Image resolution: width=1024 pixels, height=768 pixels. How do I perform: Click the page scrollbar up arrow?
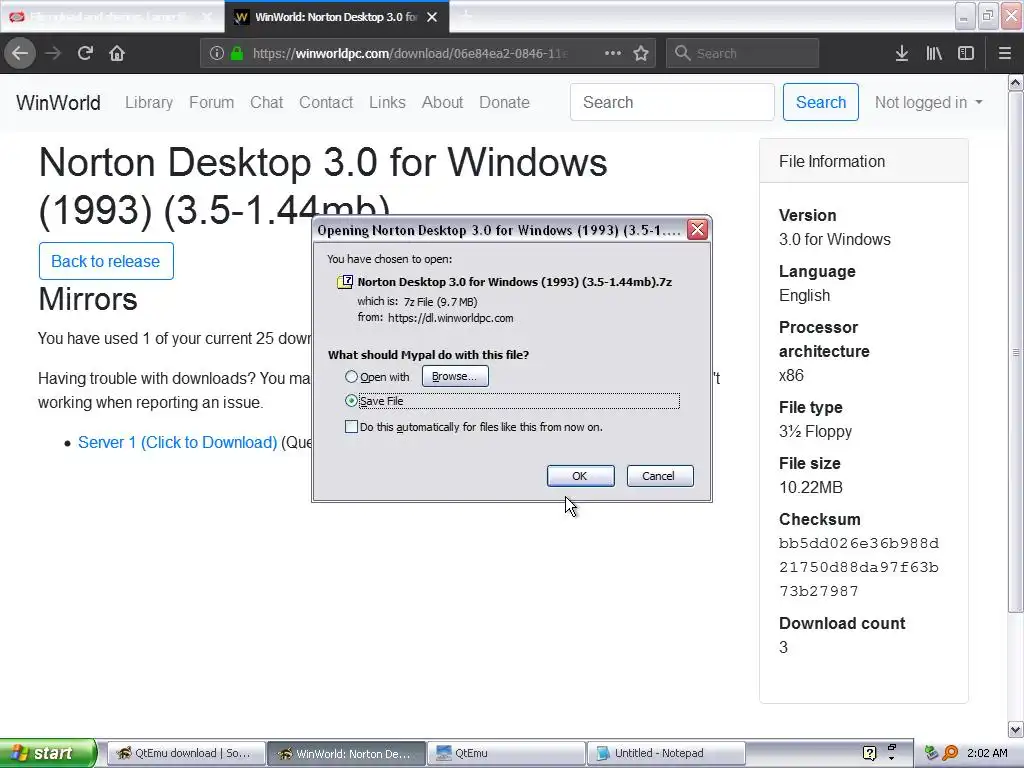coord(1016,82)
